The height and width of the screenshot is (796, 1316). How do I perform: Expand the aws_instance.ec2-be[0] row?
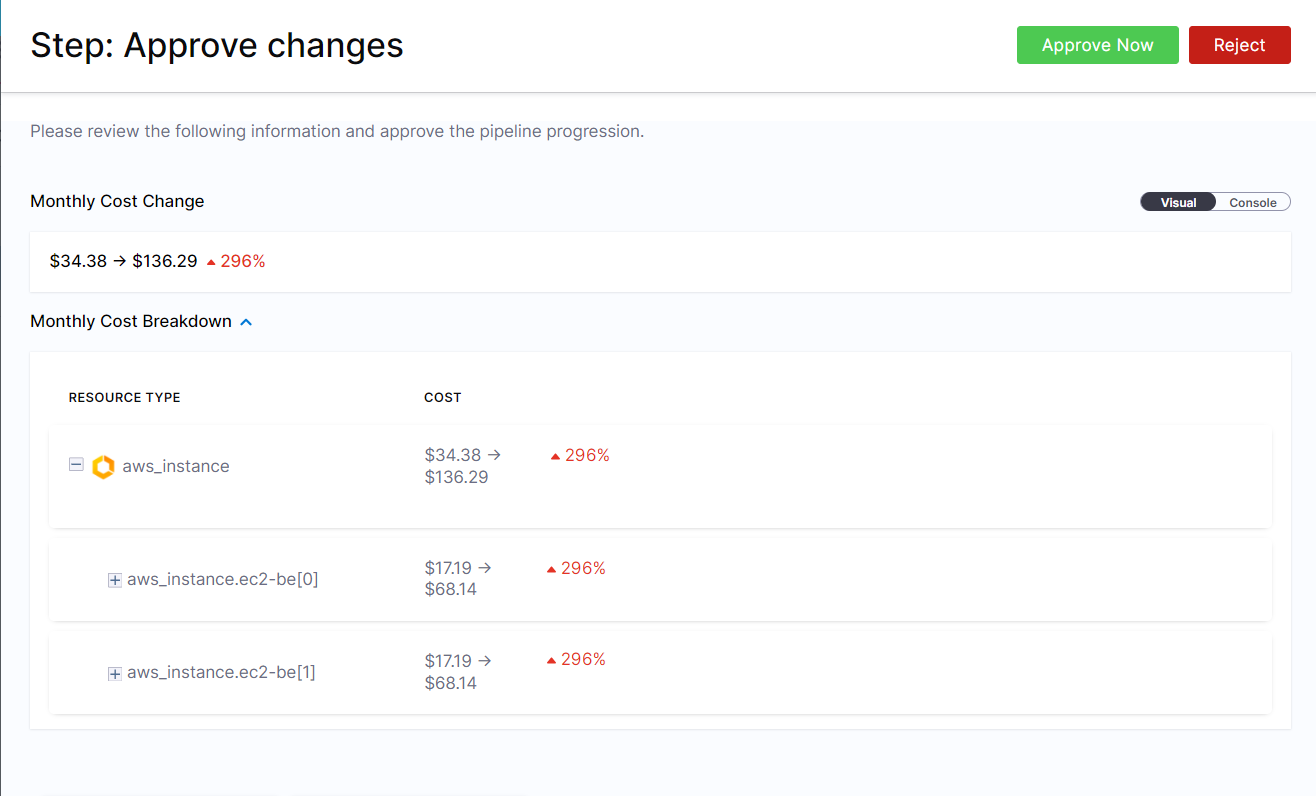115,580
